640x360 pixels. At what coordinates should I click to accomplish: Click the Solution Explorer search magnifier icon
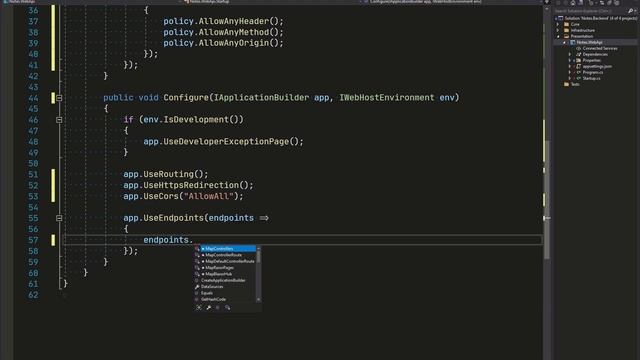630,11
